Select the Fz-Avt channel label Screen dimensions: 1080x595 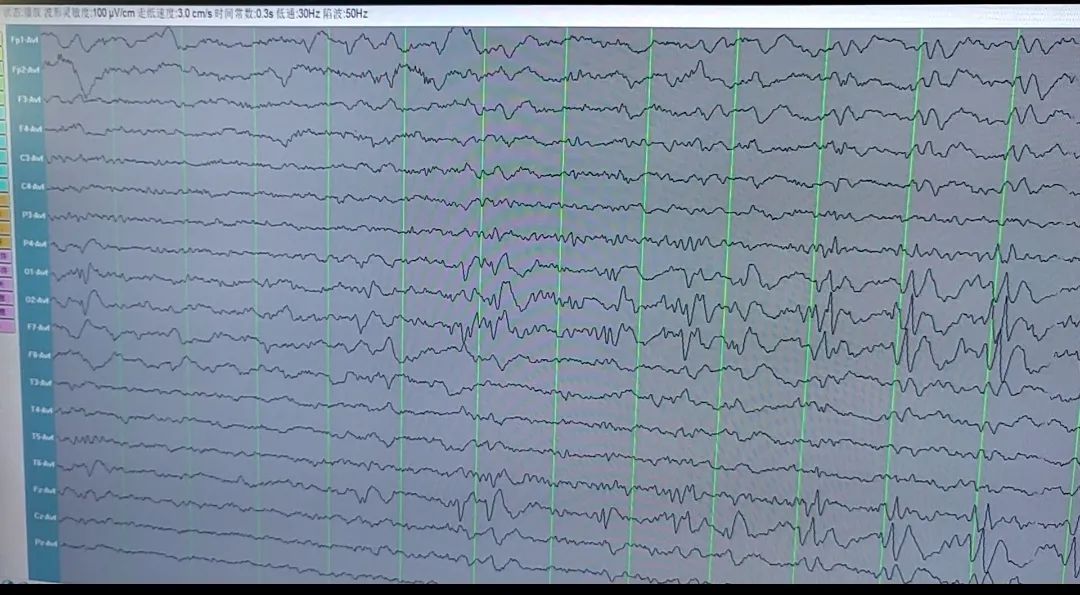pos(45,490)
